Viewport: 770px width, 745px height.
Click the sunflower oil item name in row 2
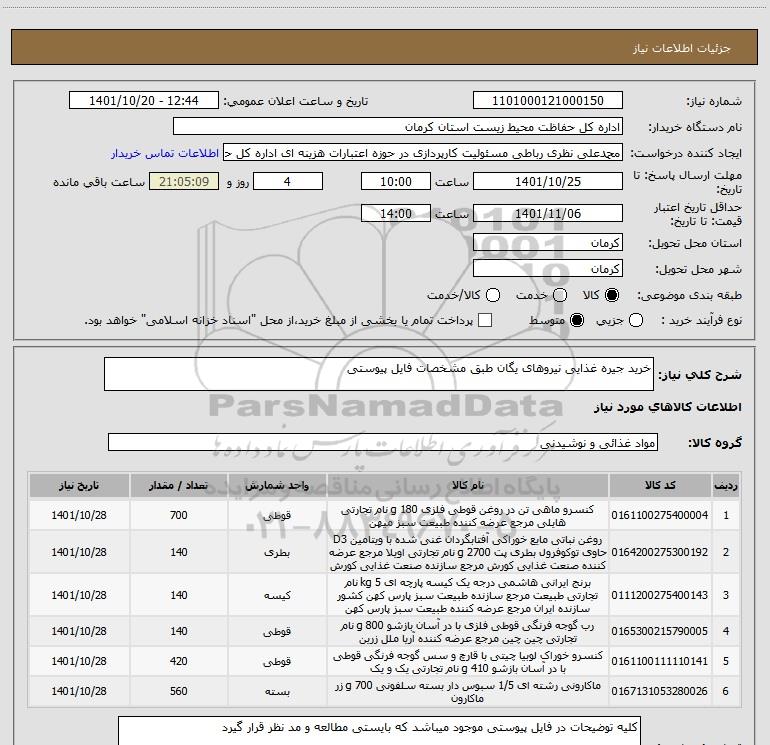click(468, 552)
